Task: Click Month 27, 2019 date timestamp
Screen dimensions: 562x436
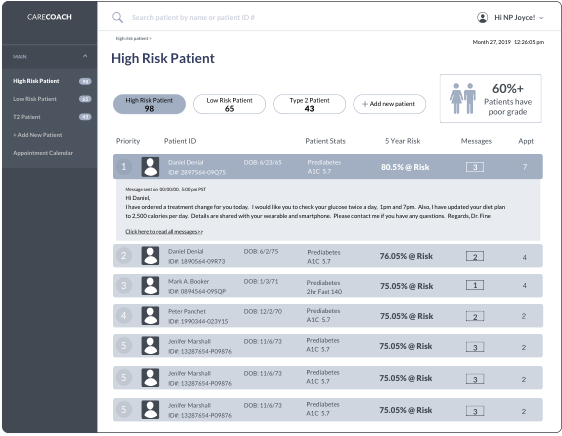Action: (x=508, y=42)
